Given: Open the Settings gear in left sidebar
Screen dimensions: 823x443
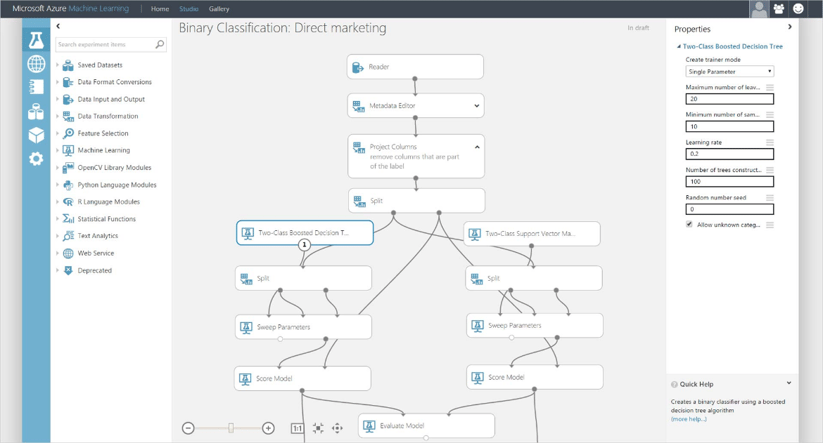Looking at the screenshot, I should (36, 158).
